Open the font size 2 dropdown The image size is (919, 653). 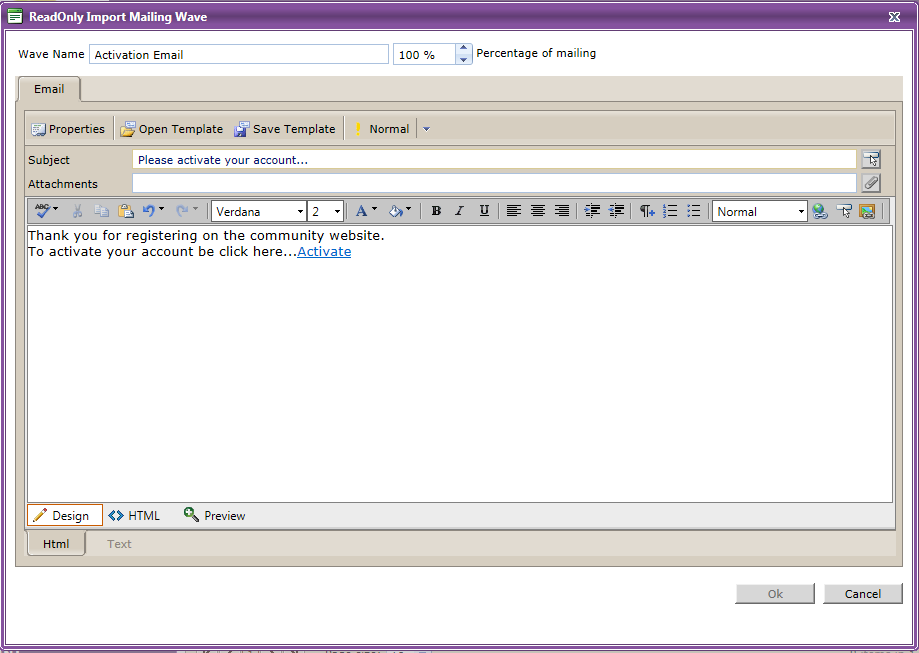(x=325, y=212)
